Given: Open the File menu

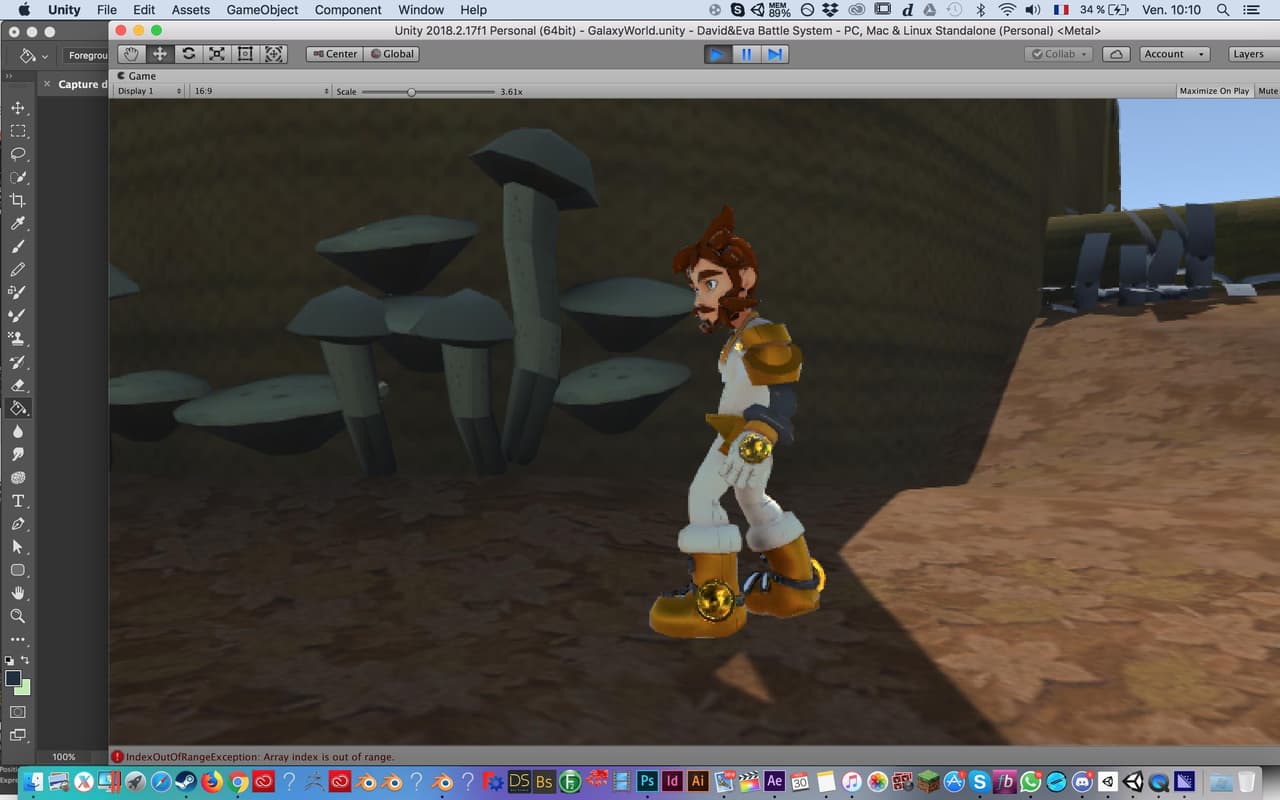Looking at the screenshot, I should (x=107, y=10).
